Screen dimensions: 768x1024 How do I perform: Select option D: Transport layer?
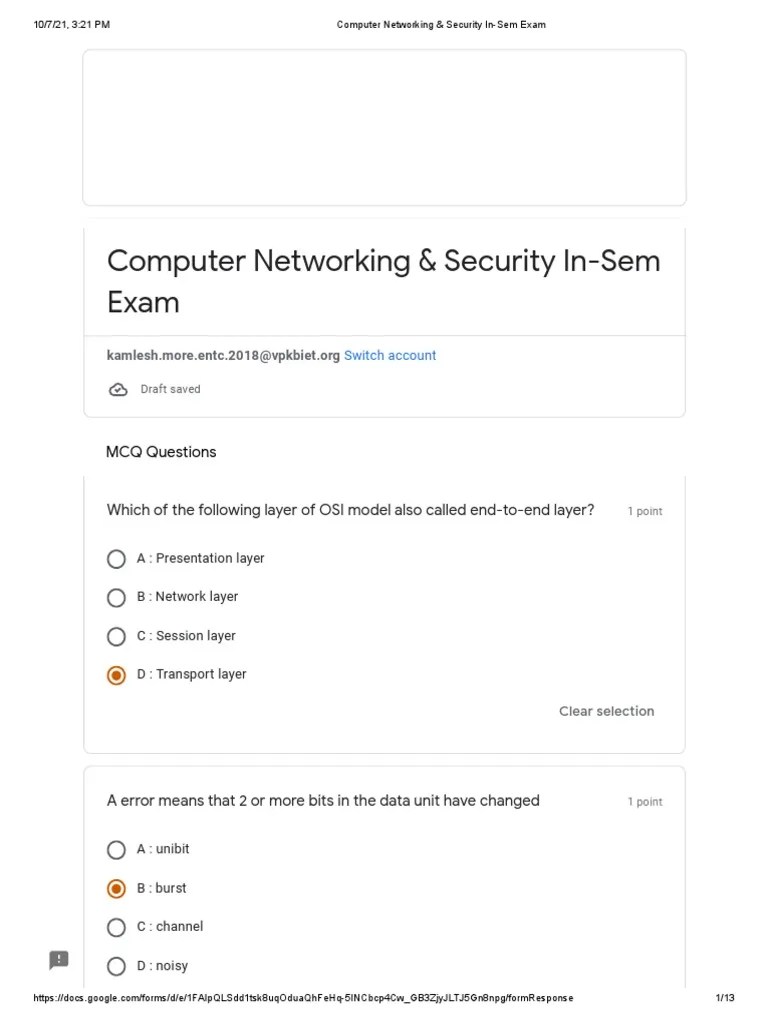[116, 675]
